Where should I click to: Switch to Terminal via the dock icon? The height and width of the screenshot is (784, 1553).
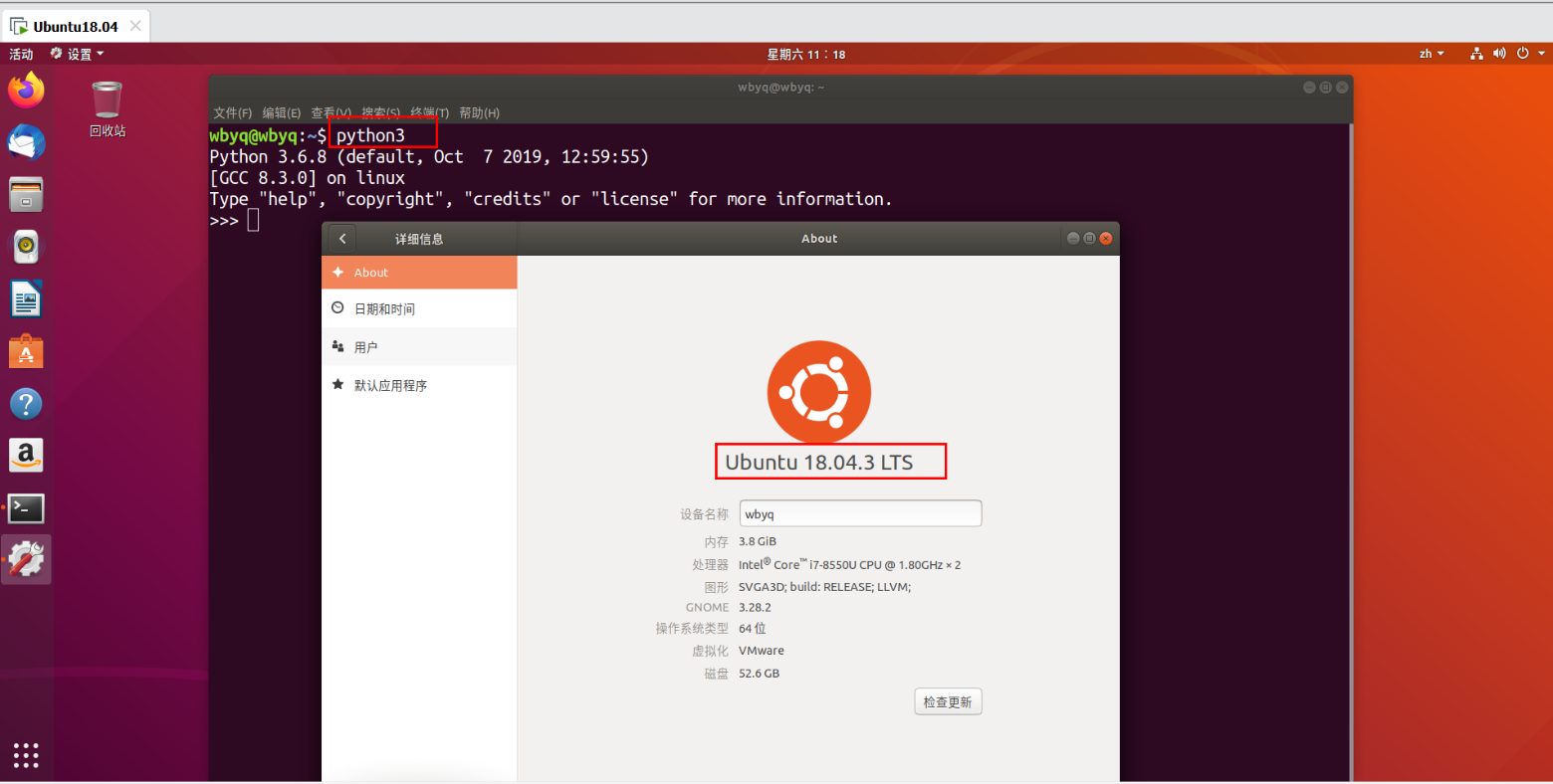pos(26,508)
